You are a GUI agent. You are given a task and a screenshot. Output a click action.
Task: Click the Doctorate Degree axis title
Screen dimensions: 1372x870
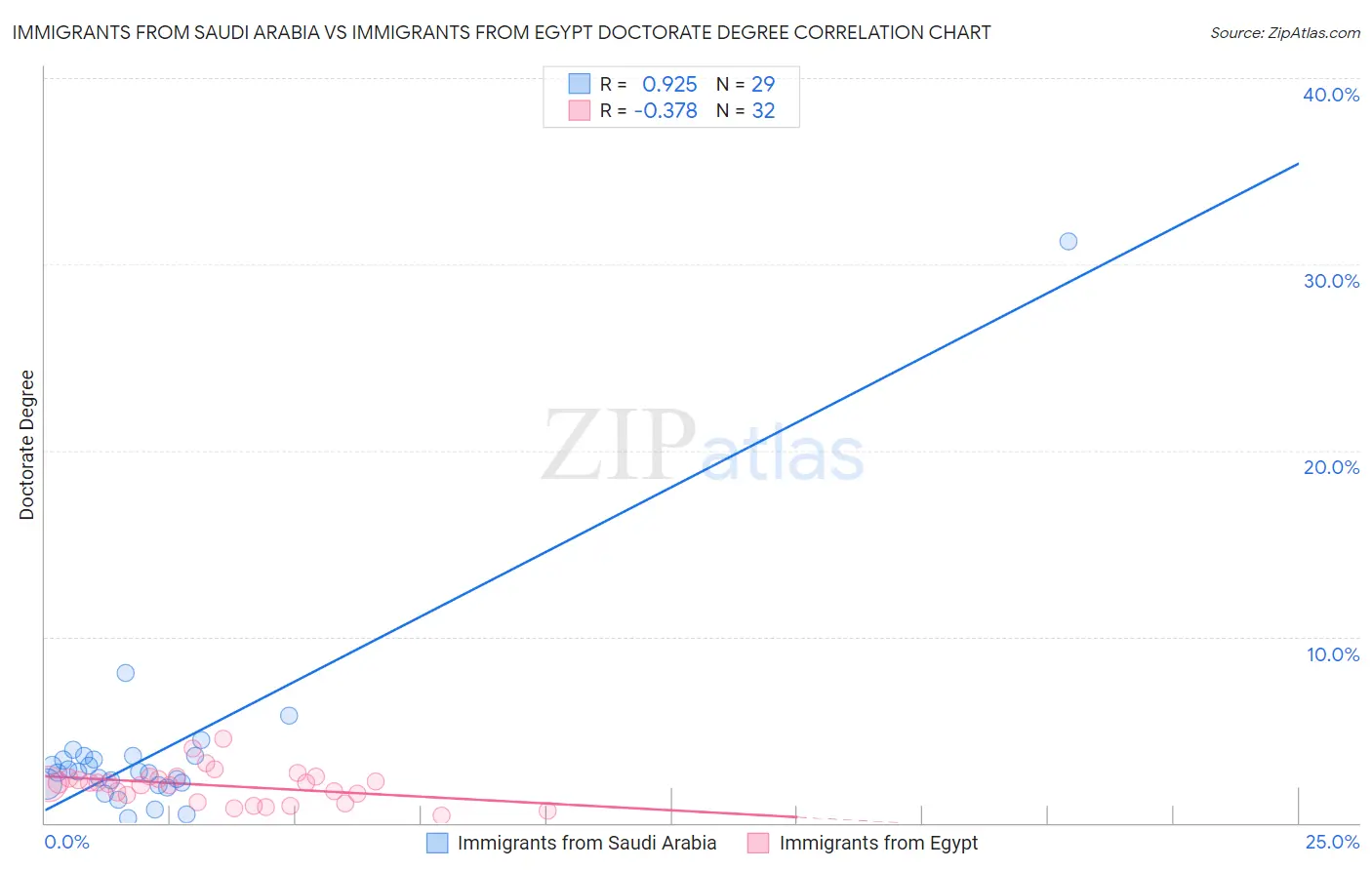26,445
